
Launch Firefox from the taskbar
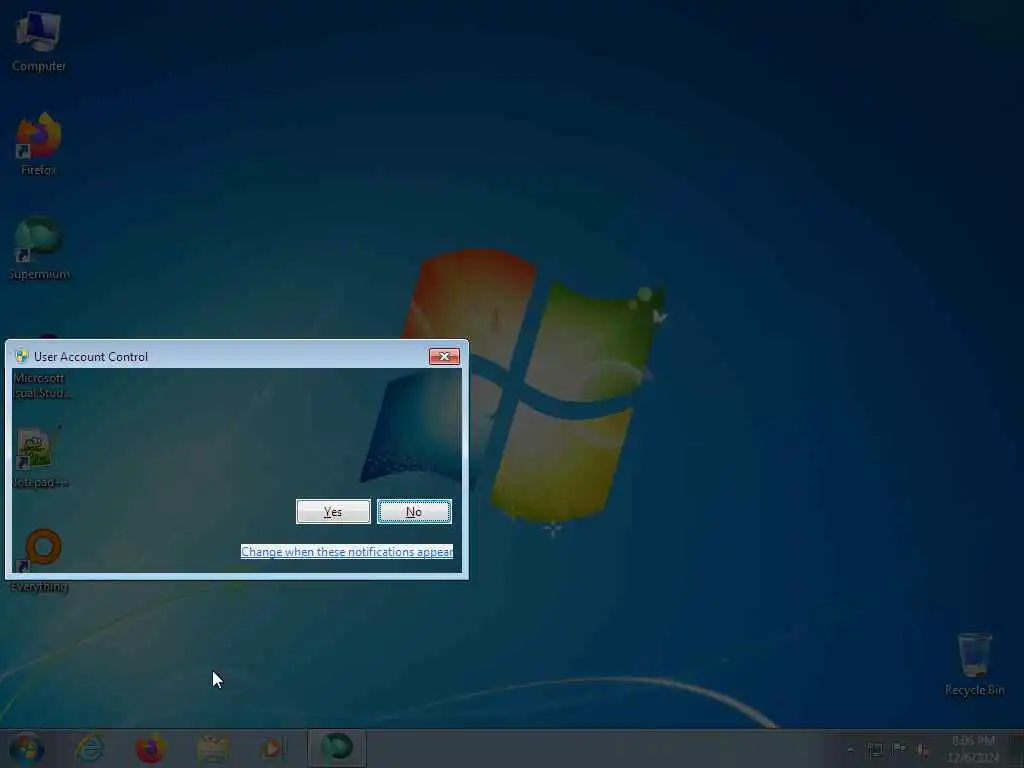(150, 748)
